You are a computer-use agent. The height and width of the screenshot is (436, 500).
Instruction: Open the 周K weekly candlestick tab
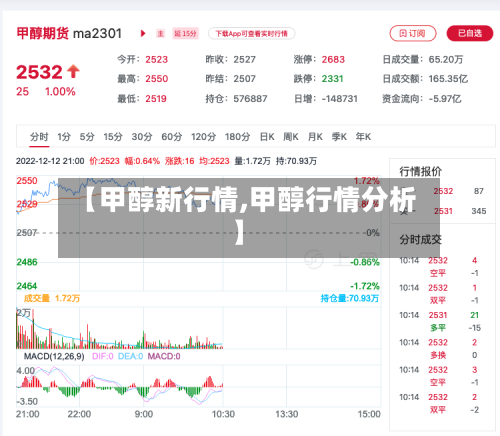pos(291,137)
